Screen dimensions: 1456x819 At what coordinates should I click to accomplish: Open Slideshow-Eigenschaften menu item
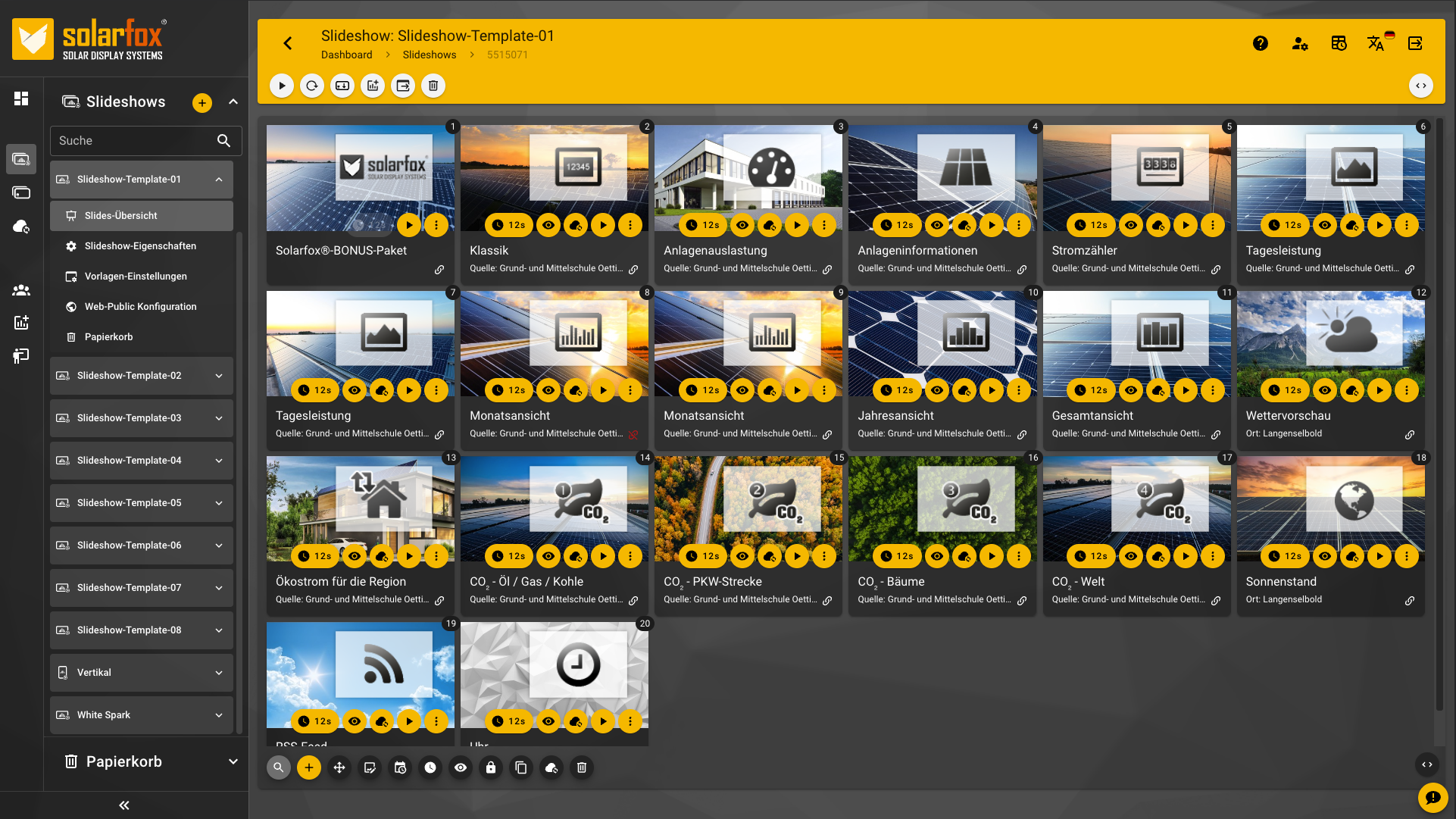pos(140,246)
